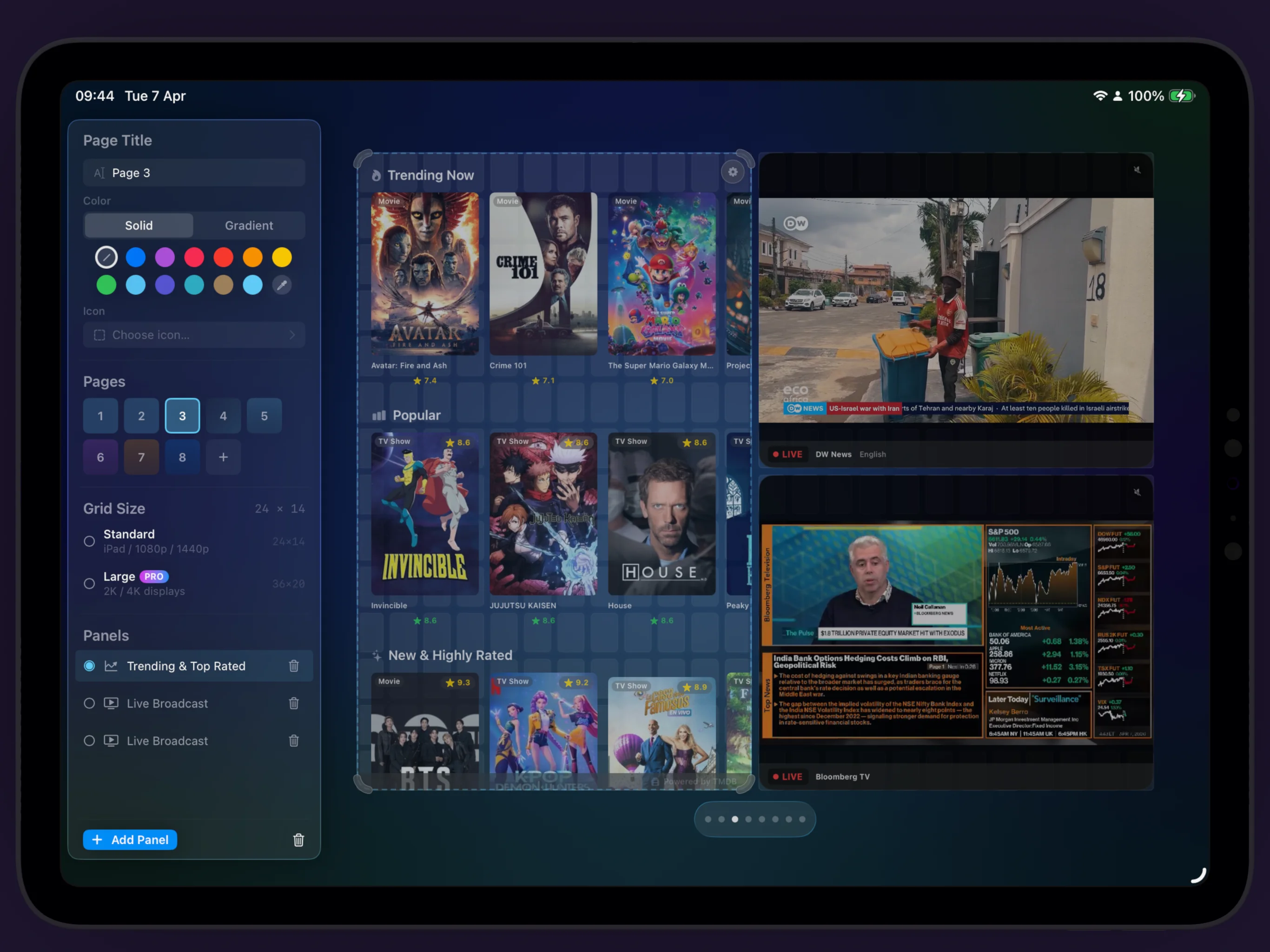Open the Avatar: Fire and Ash poster
Viewport: 1270px width, 952px height.
click(x=425, y=274)
